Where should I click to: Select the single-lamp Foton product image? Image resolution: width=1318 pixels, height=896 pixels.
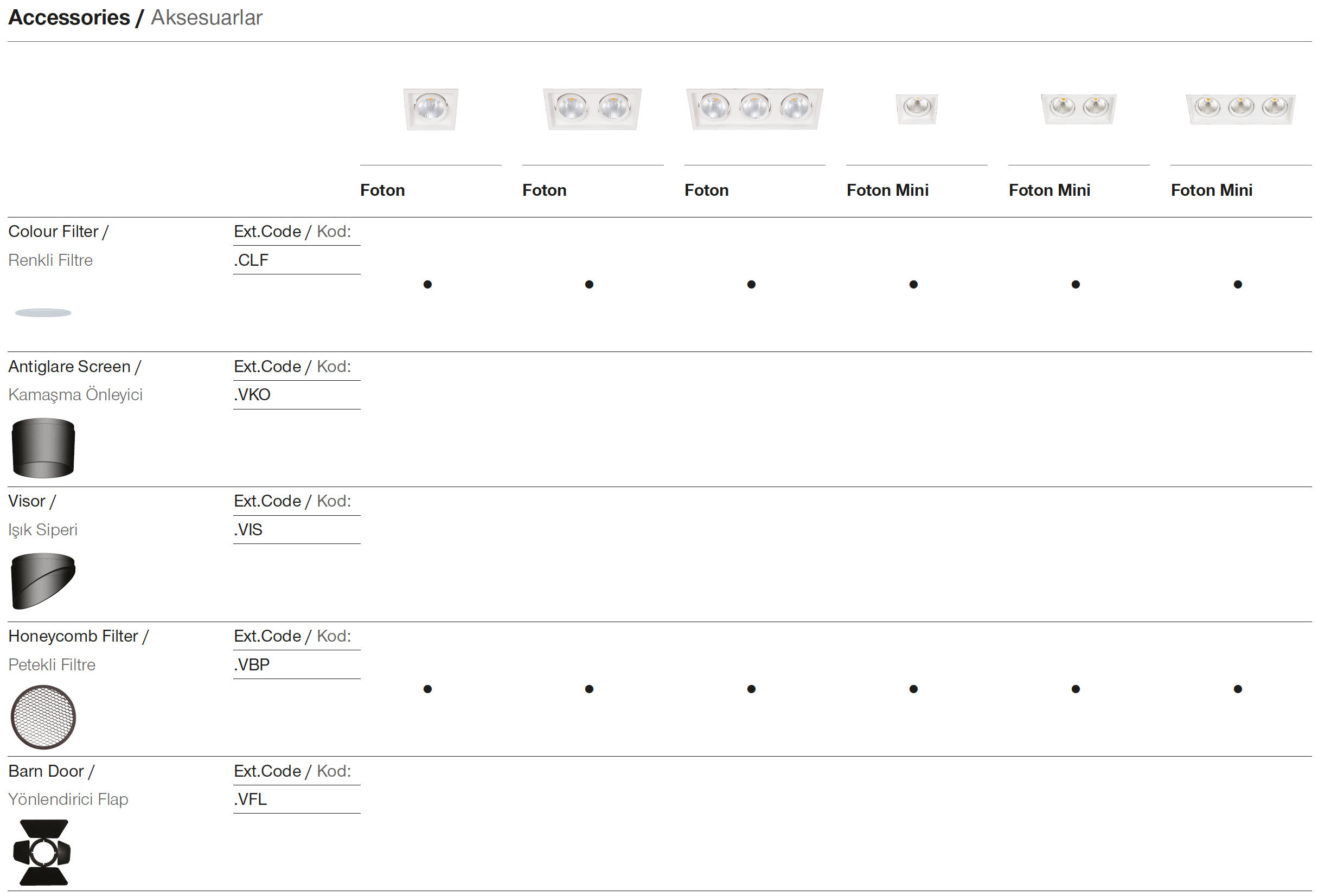coord(431,109)
